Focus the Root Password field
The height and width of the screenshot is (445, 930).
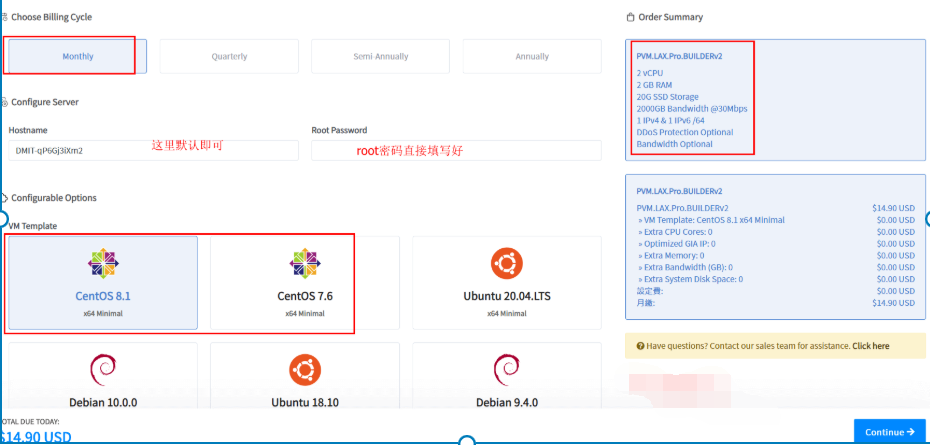pyautogui.click(x=456, y=150)
